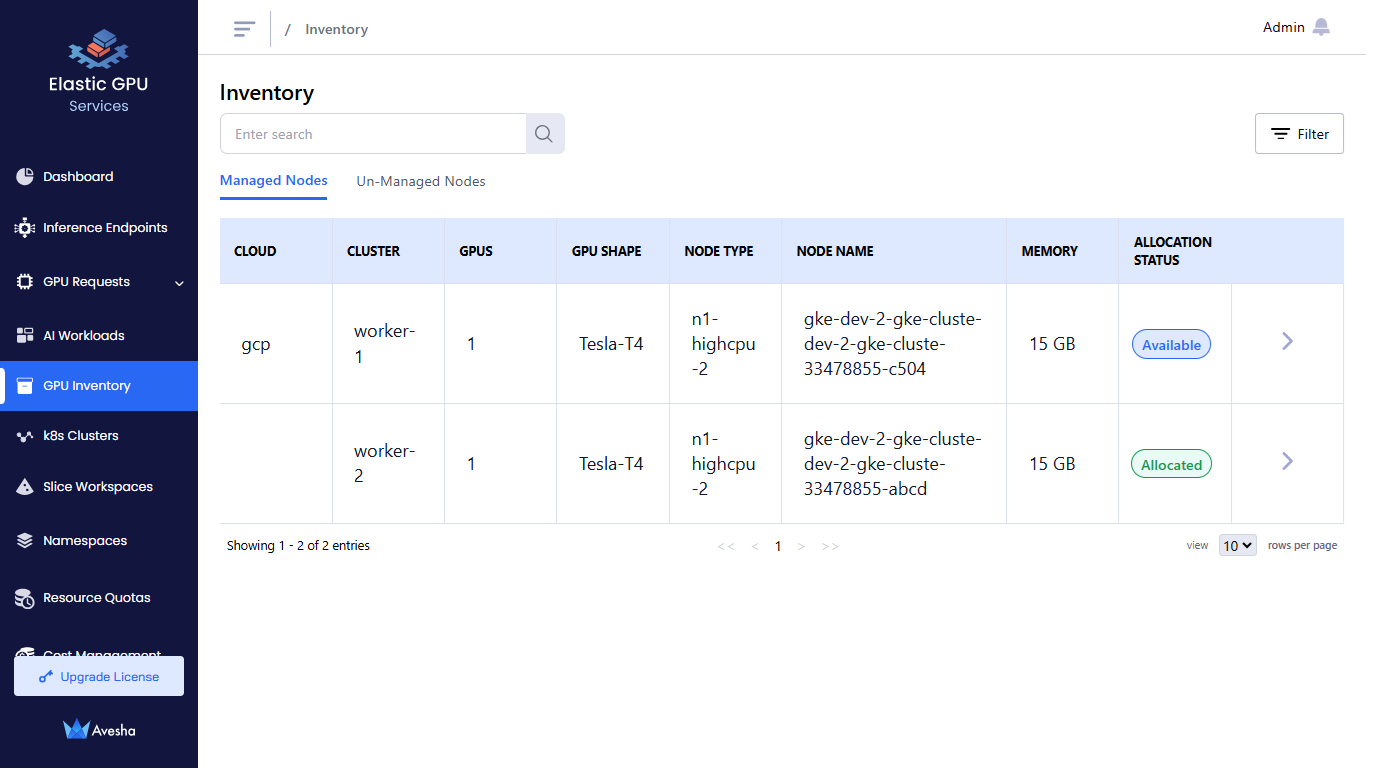Click the Available status badge
Viewport: 1398px width, 782px height.
click(1171, 345)
